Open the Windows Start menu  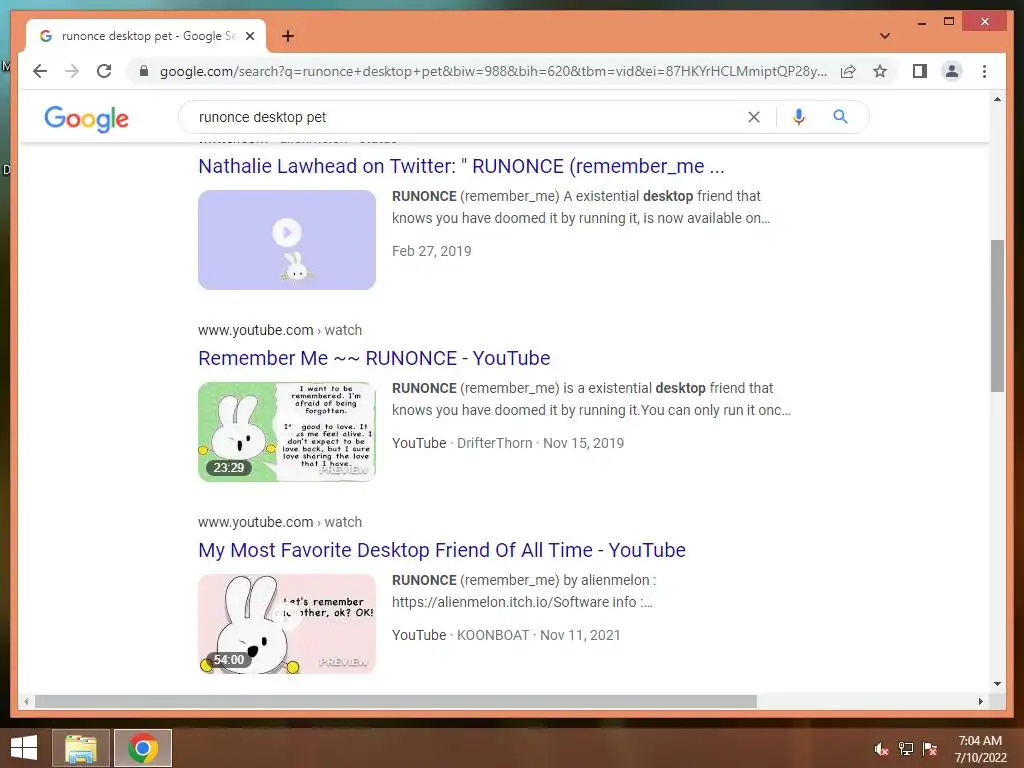coord(24,748)
